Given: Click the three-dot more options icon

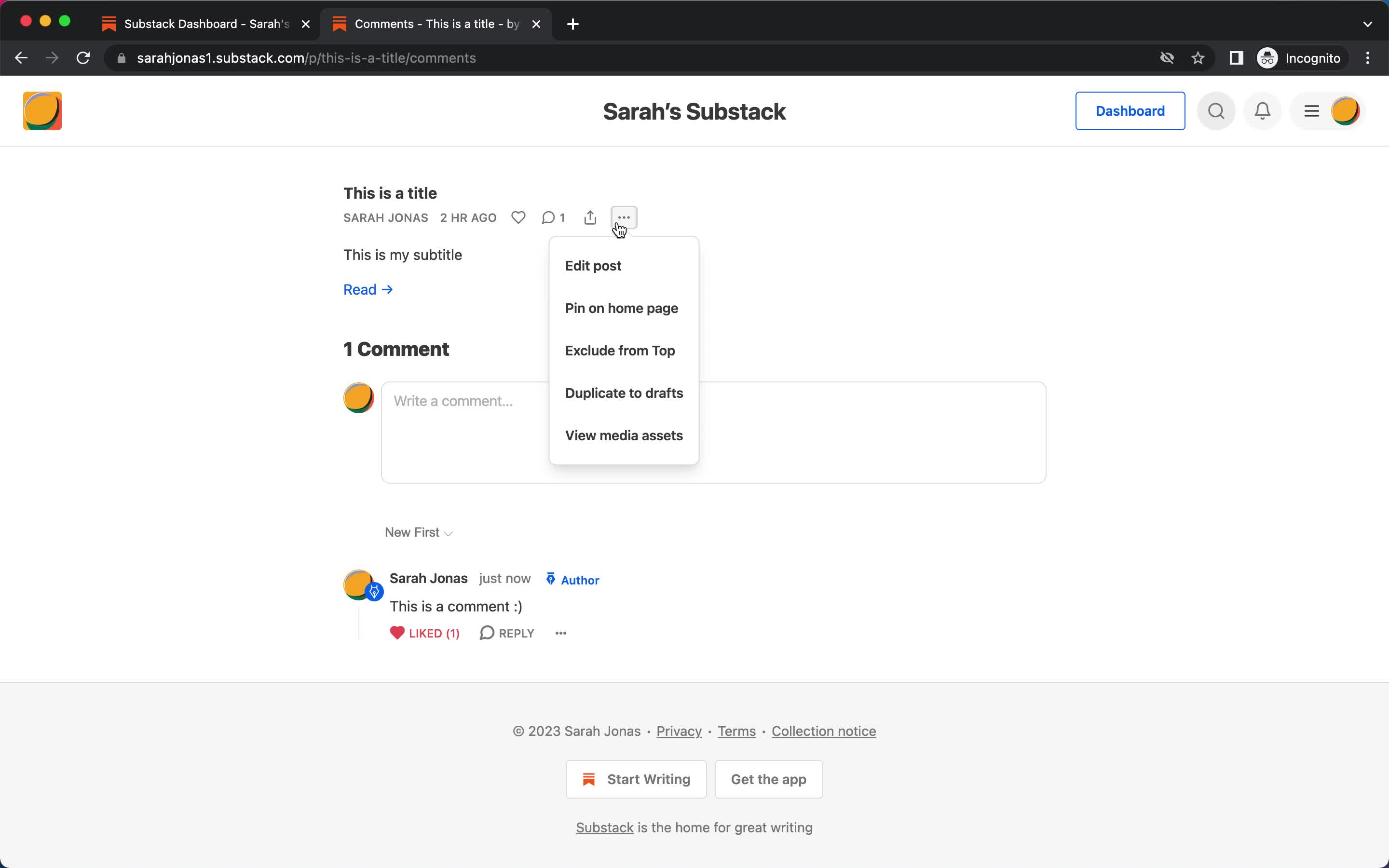Looking at the screenshot, I should coord(624,217).
